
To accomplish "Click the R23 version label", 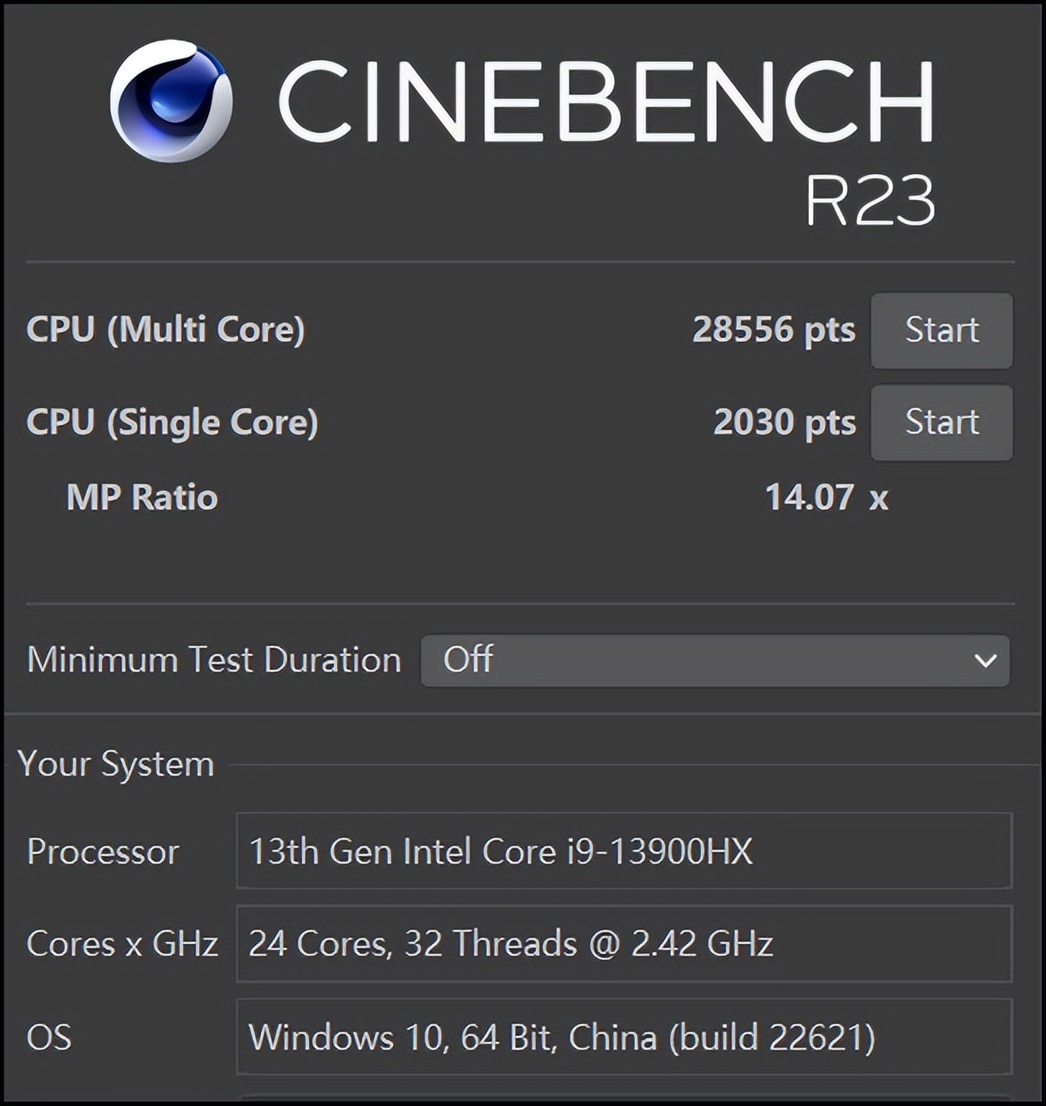I will (869, 201).
